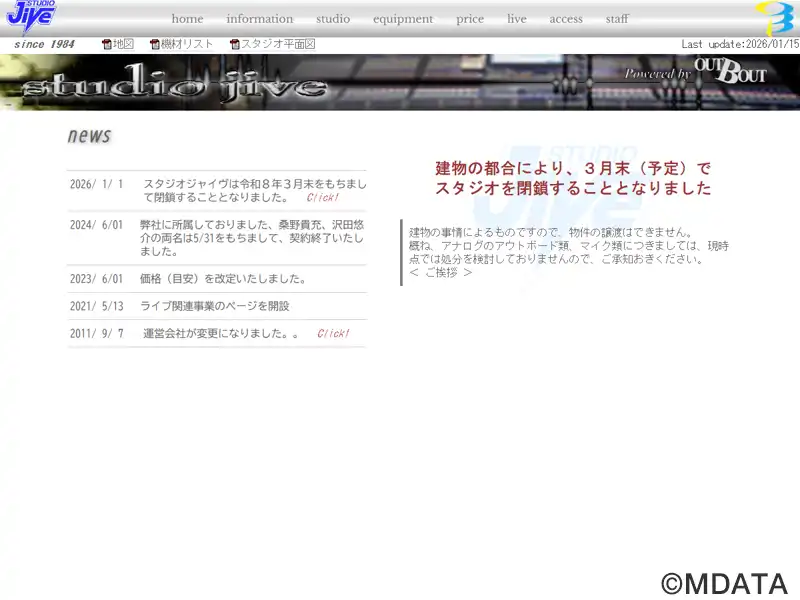Open the live menu item
This screenshot has width=800, height=600.
click(516, 19)
